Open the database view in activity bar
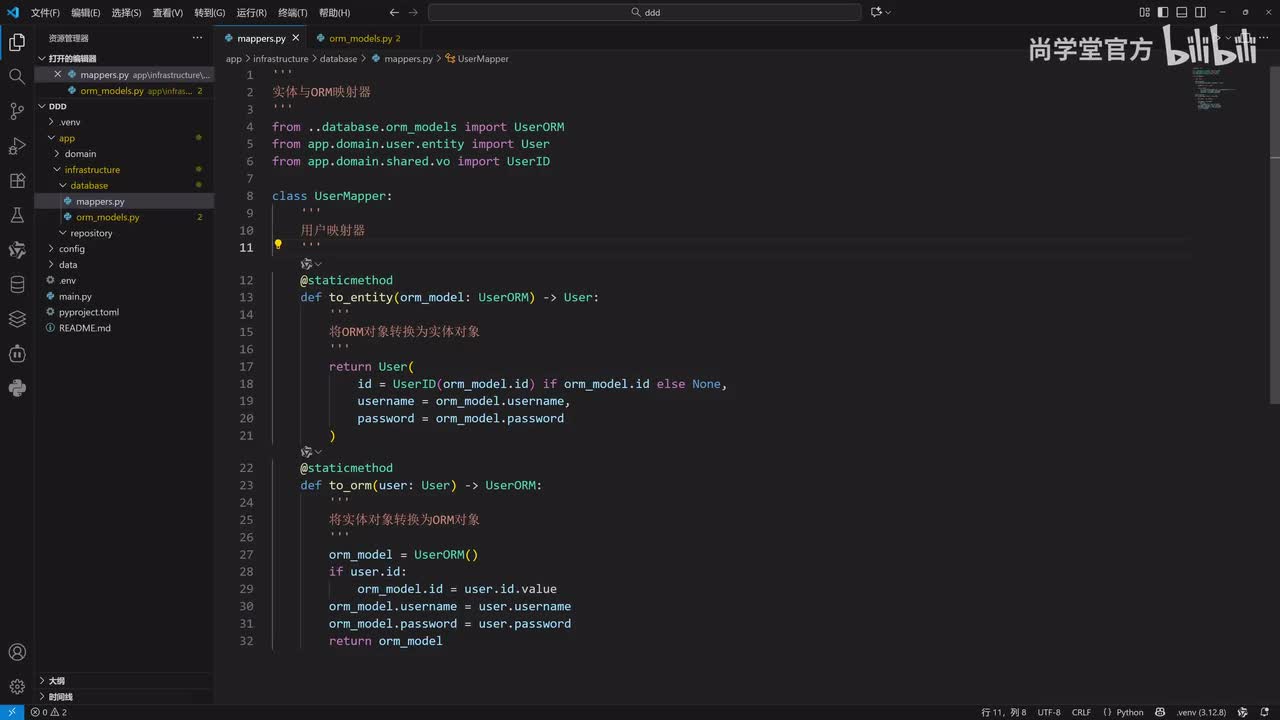 coord(17,285)
